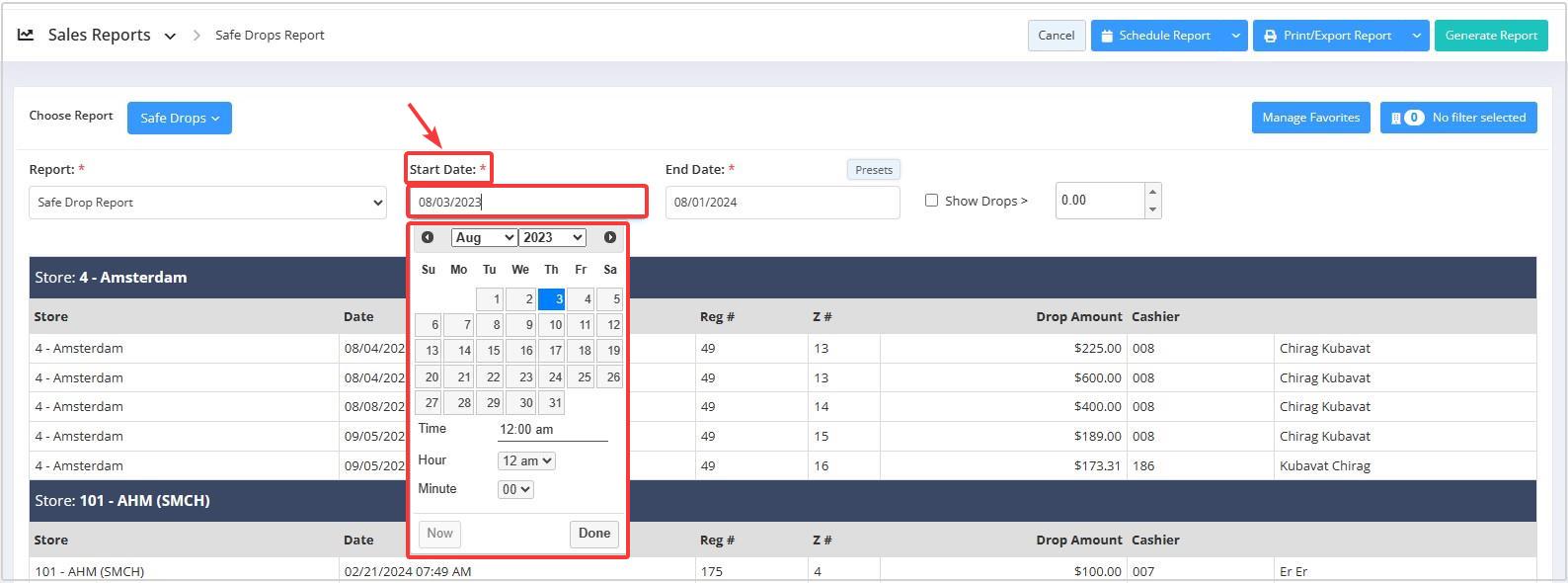Open the year dropdown showing 2023
Image resolution: width=1568 pixels, height=583 pixels.
point(553,237)
